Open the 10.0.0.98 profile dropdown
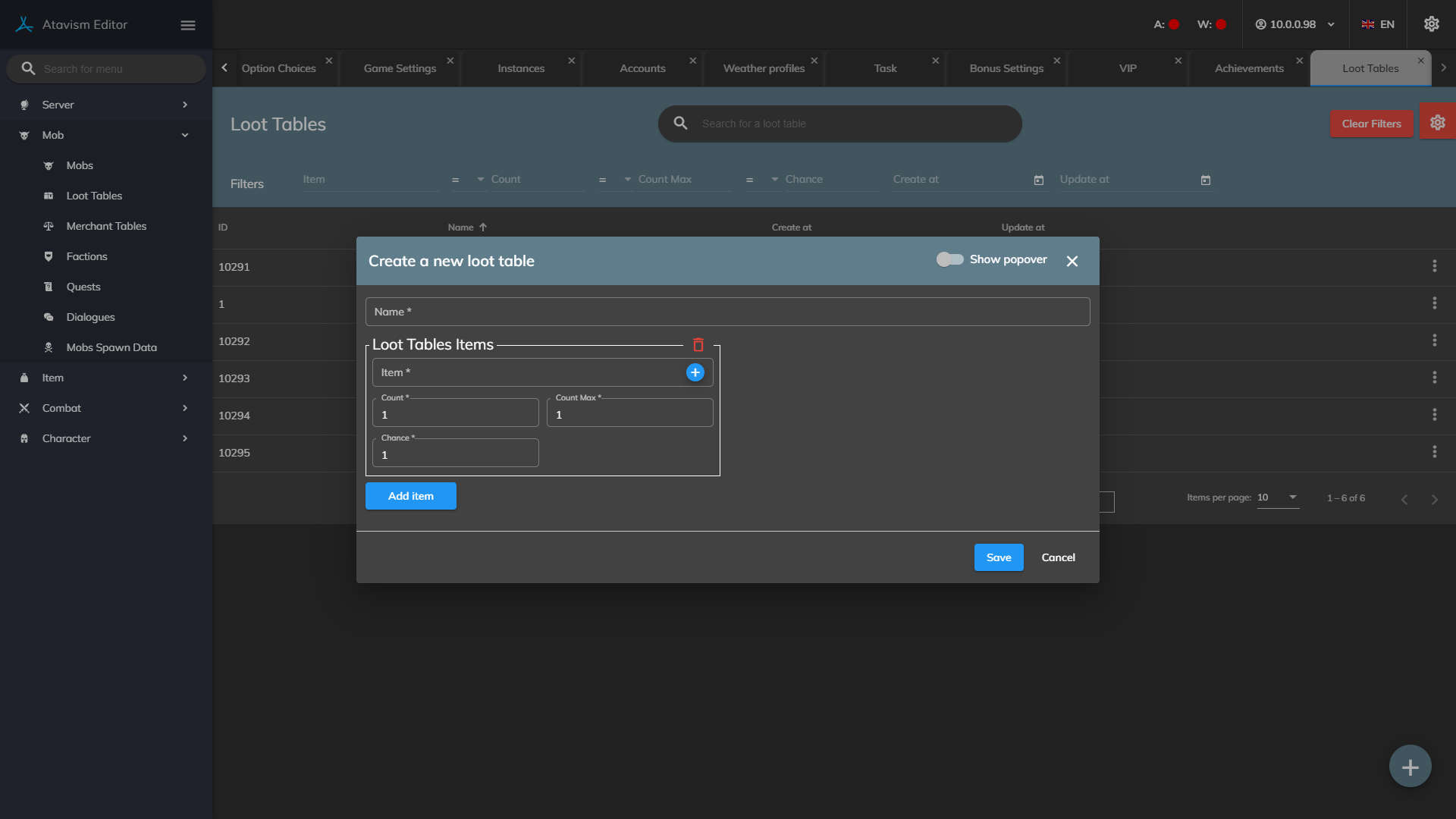Viewport: 1456px width, 819px height. pyautogui.click(x=1295, y=24)
